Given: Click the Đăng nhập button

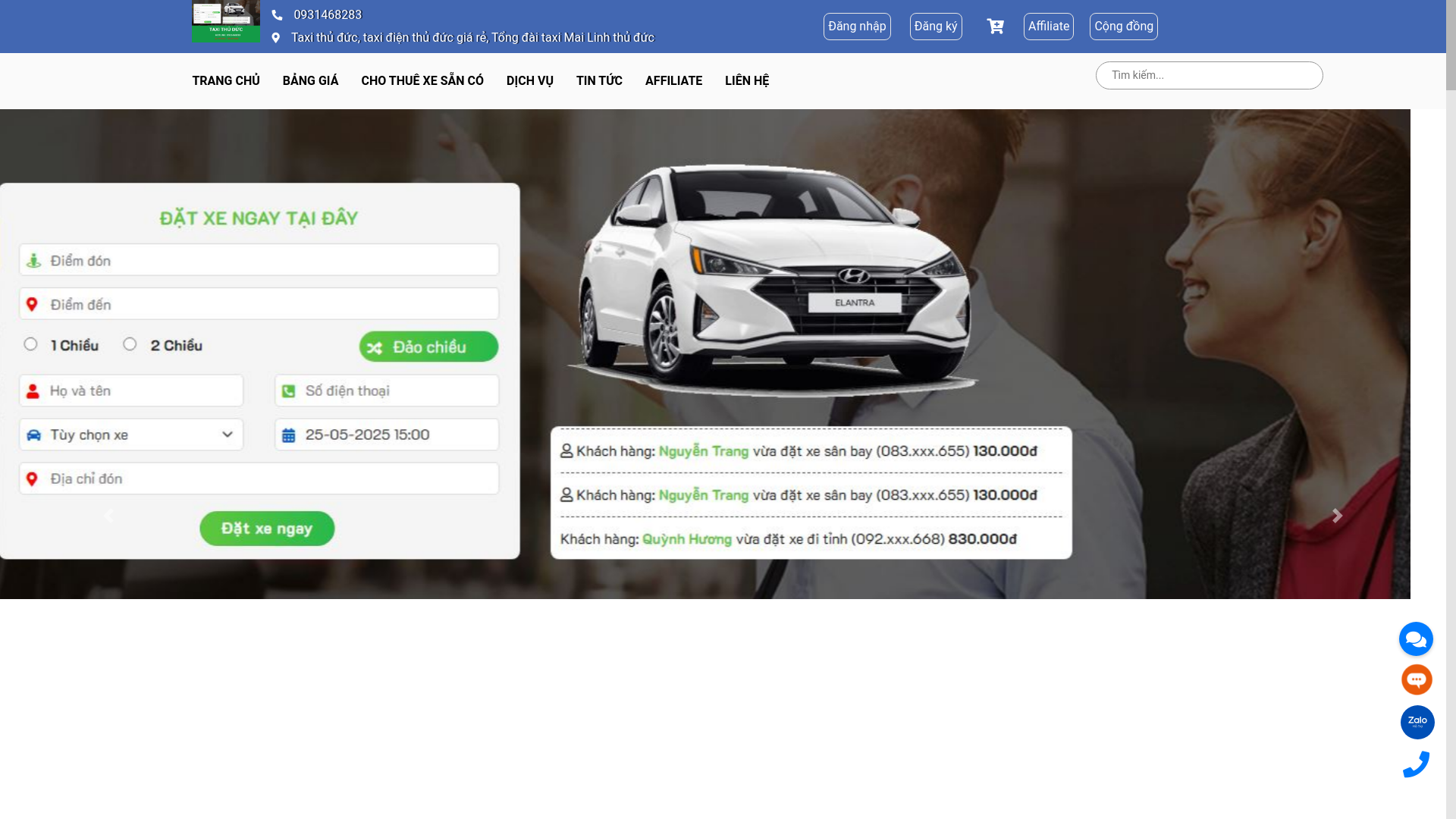Looking at the screenshot, I should (857, 27).
